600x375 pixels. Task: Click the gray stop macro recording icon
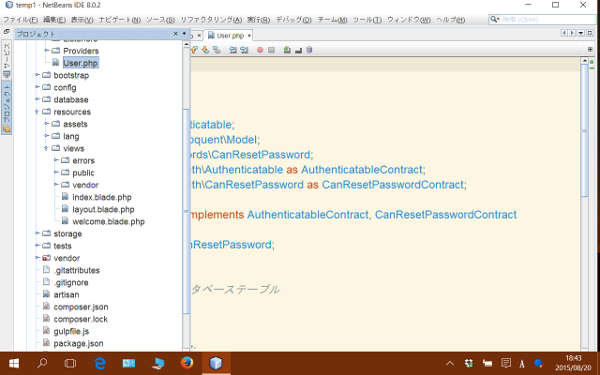pos(271,50)
